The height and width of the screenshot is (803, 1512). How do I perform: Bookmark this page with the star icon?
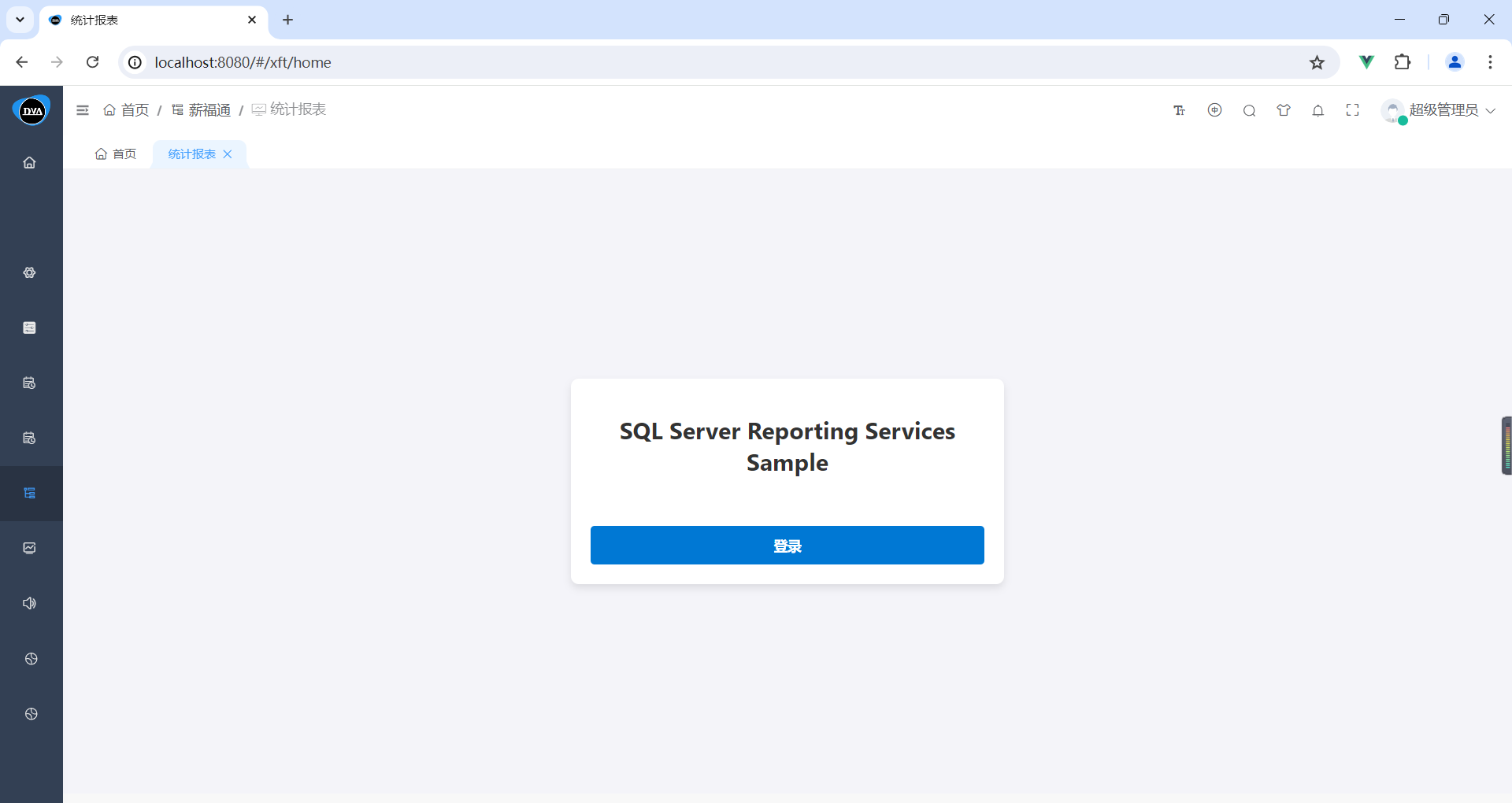pos(1317,62)
